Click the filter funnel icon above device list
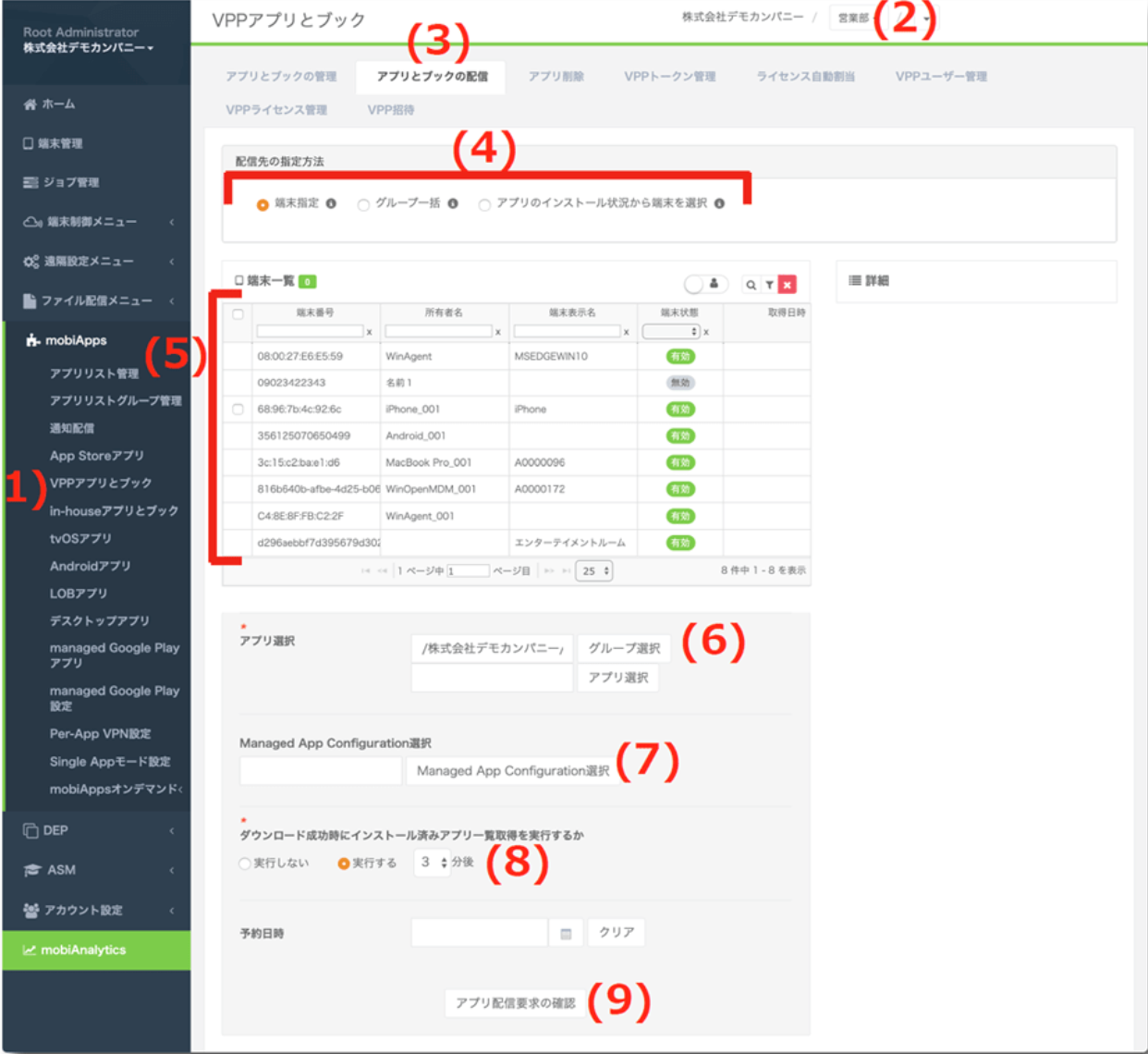The image size is (1148, 1054). 769,285
